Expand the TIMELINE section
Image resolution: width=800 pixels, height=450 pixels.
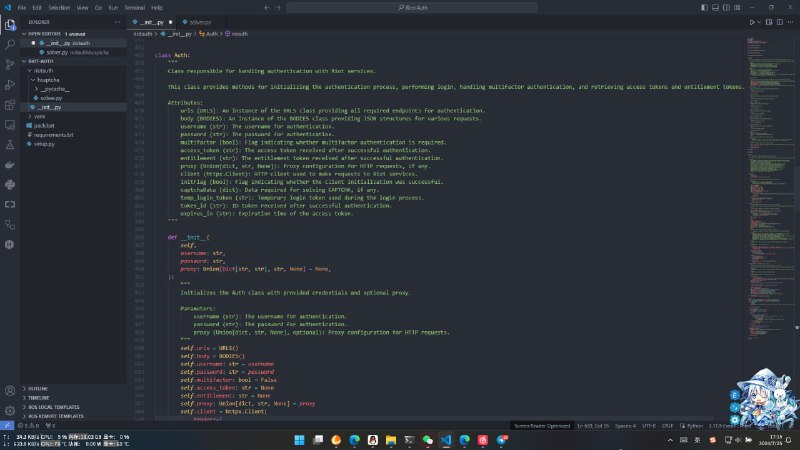point(39,397)
